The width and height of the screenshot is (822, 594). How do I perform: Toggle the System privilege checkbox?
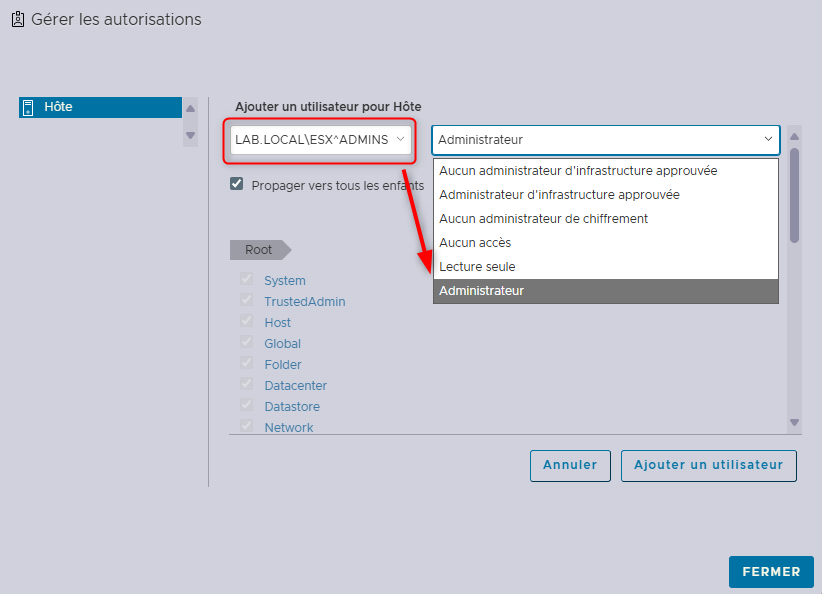[x=246, y=280]
